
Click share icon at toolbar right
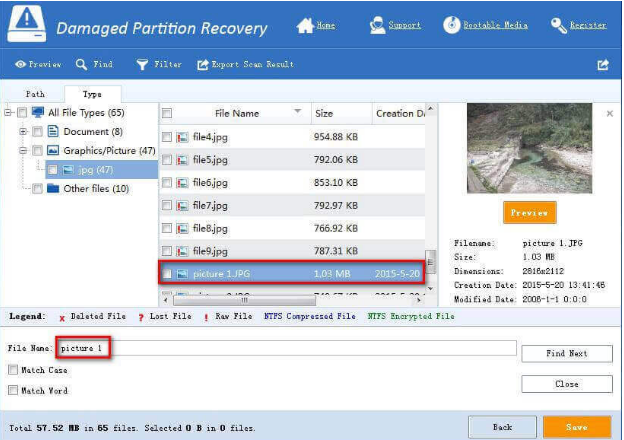tap(603, 65)
